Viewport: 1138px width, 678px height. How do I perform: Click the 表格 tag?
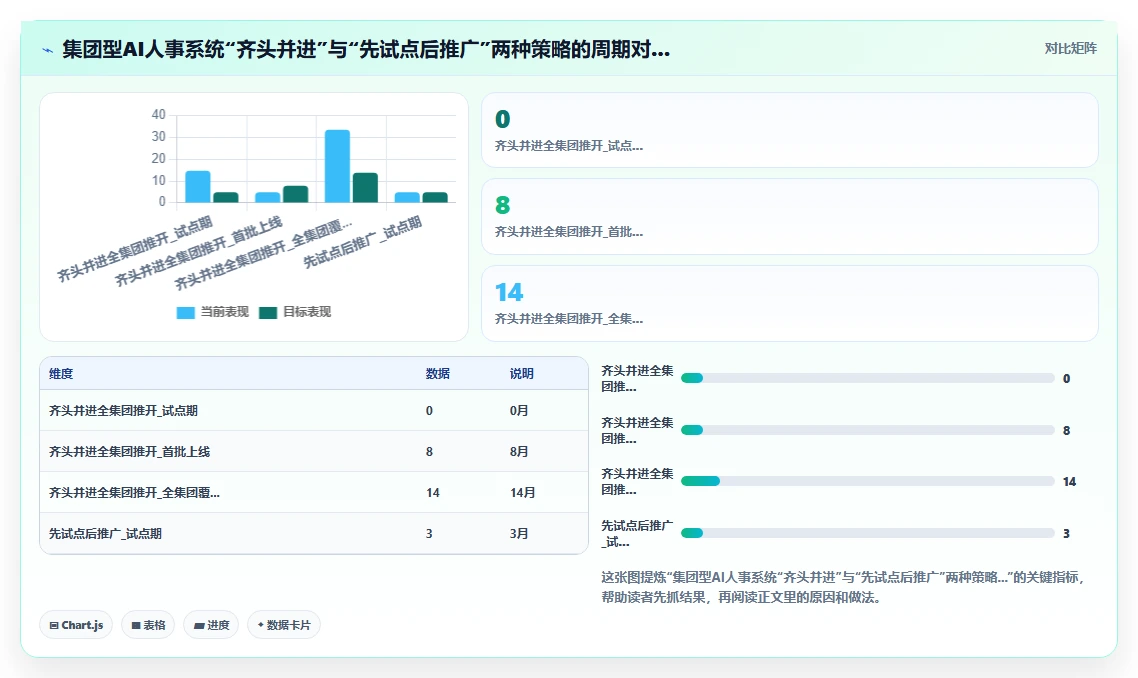pos(148,625)
